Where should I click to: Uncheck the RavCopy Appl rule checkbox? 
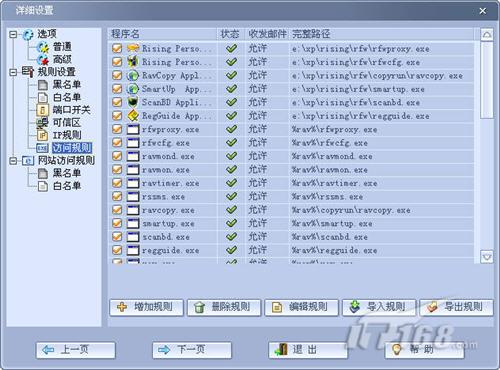coord(117,75)
